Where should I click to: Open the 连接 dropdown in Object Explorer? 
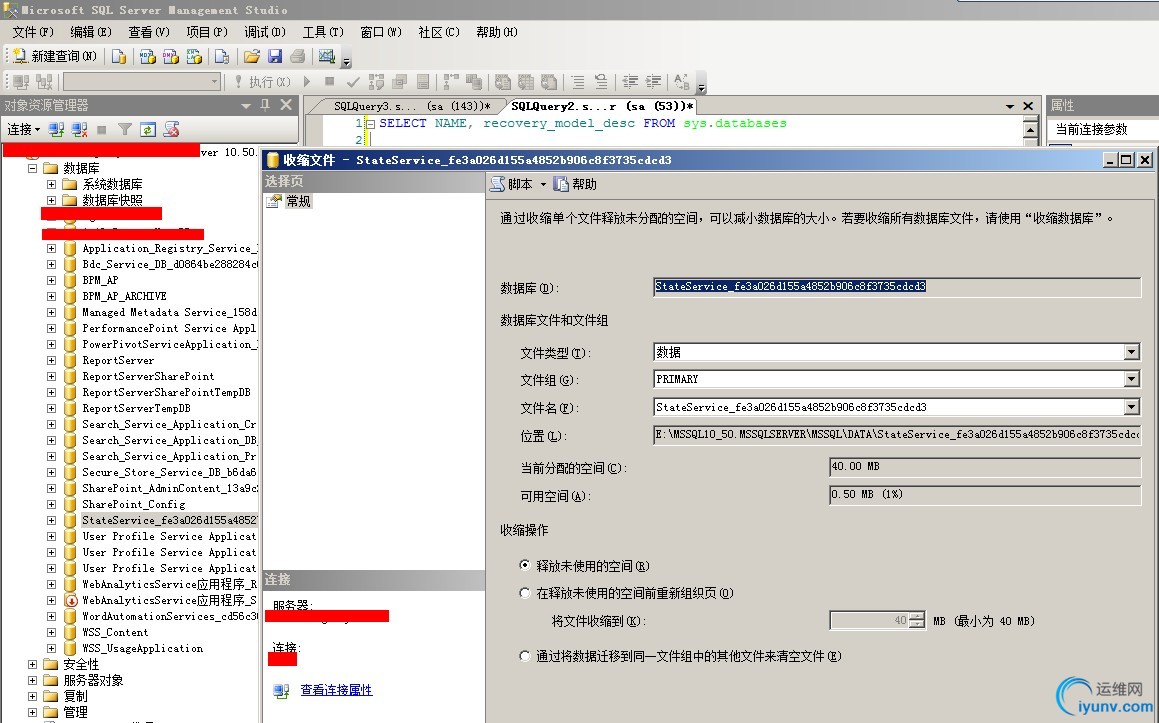click(24, 130)
